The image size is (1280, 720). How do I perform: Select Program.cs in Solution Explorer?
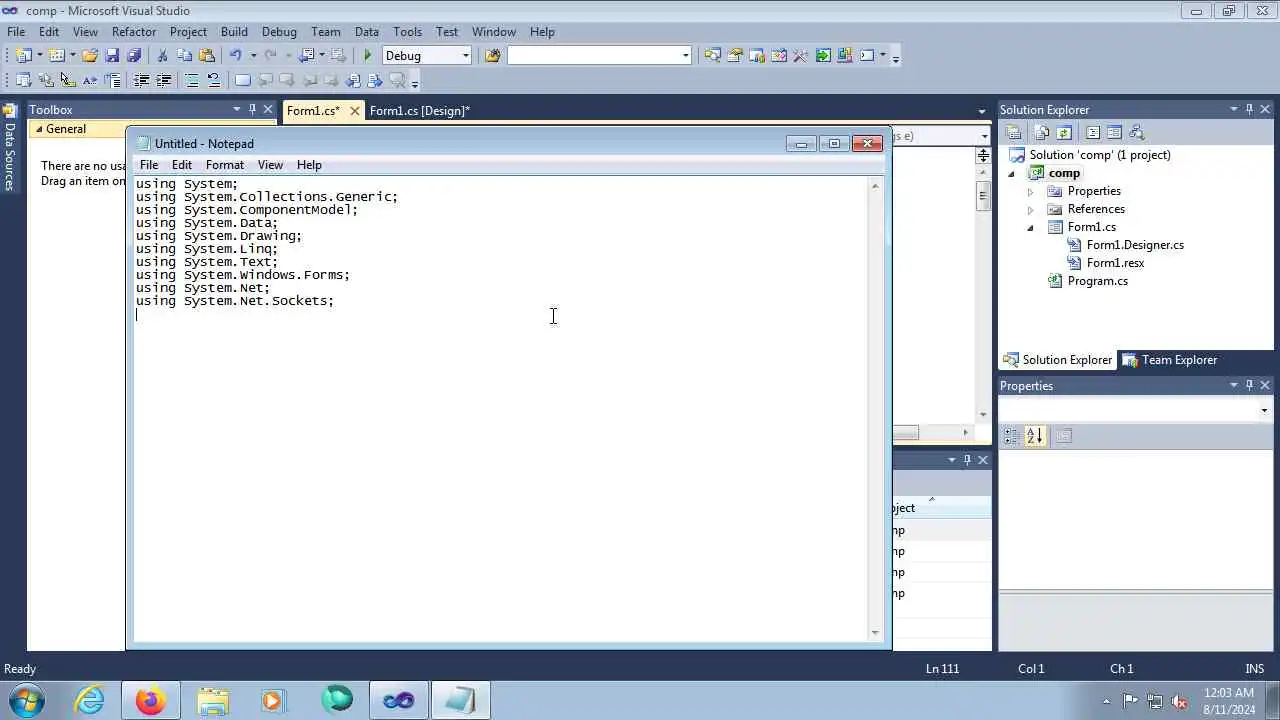tap(1097, 281)
